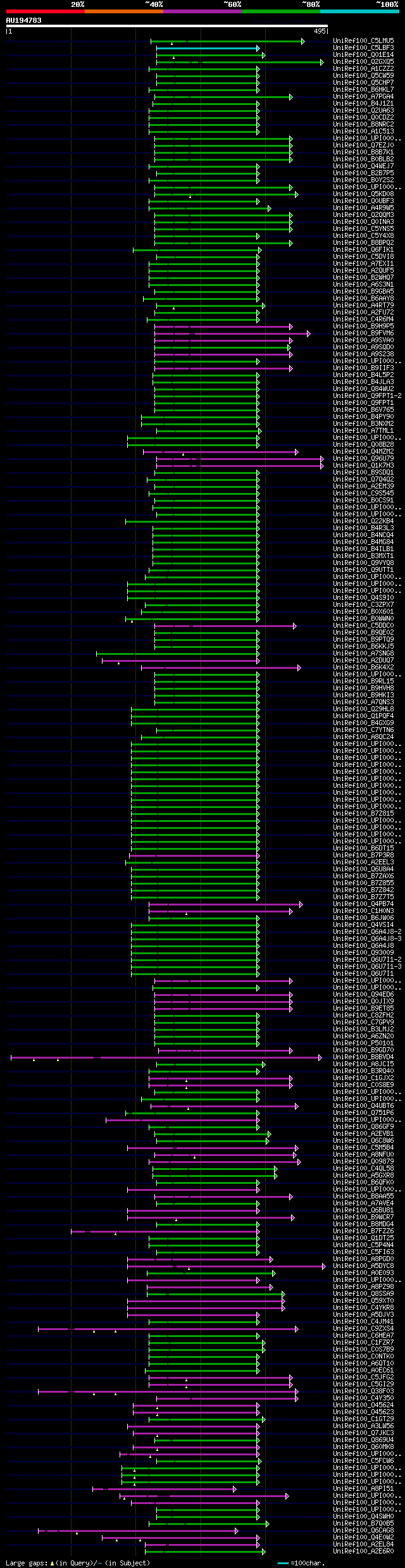Open hit UniRef100_C5LMU5
Image resolution: width=405 pixels, height=1568 pixels.
point(363,41)
